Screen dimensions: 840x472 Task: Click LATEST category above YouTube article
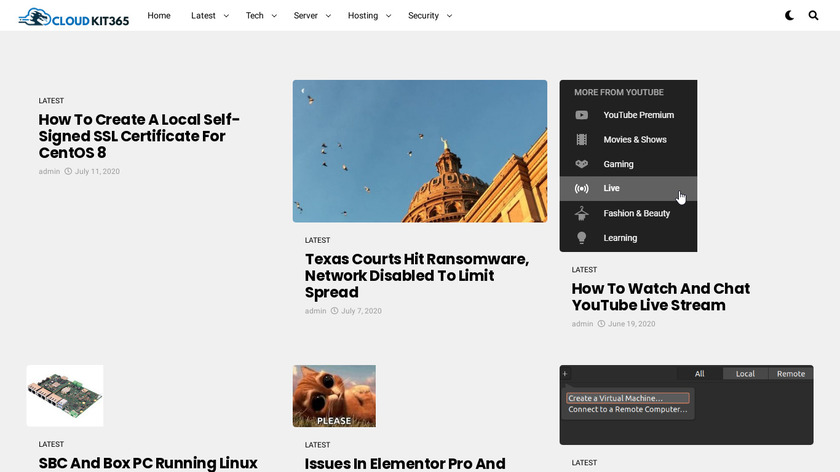pos(584,270)
